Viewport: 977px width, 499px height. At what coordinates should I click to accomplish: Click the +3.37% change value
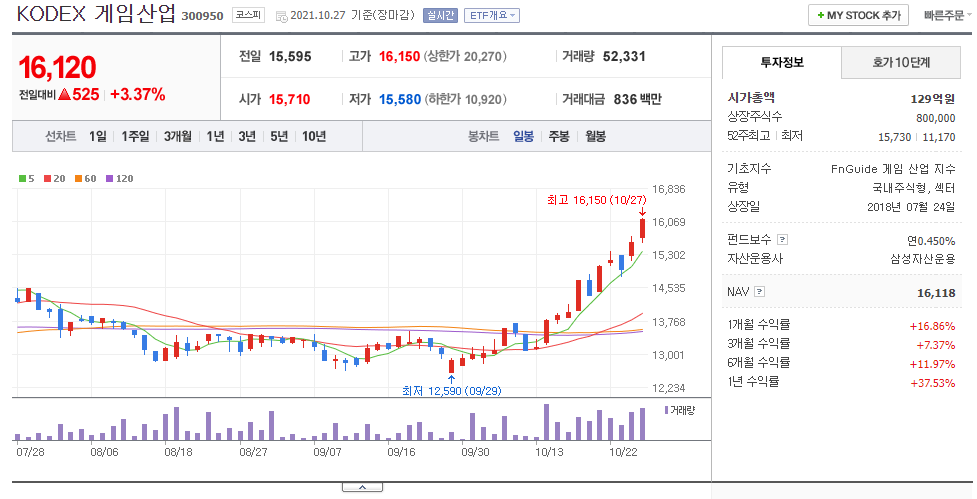[x=138, y=95]
